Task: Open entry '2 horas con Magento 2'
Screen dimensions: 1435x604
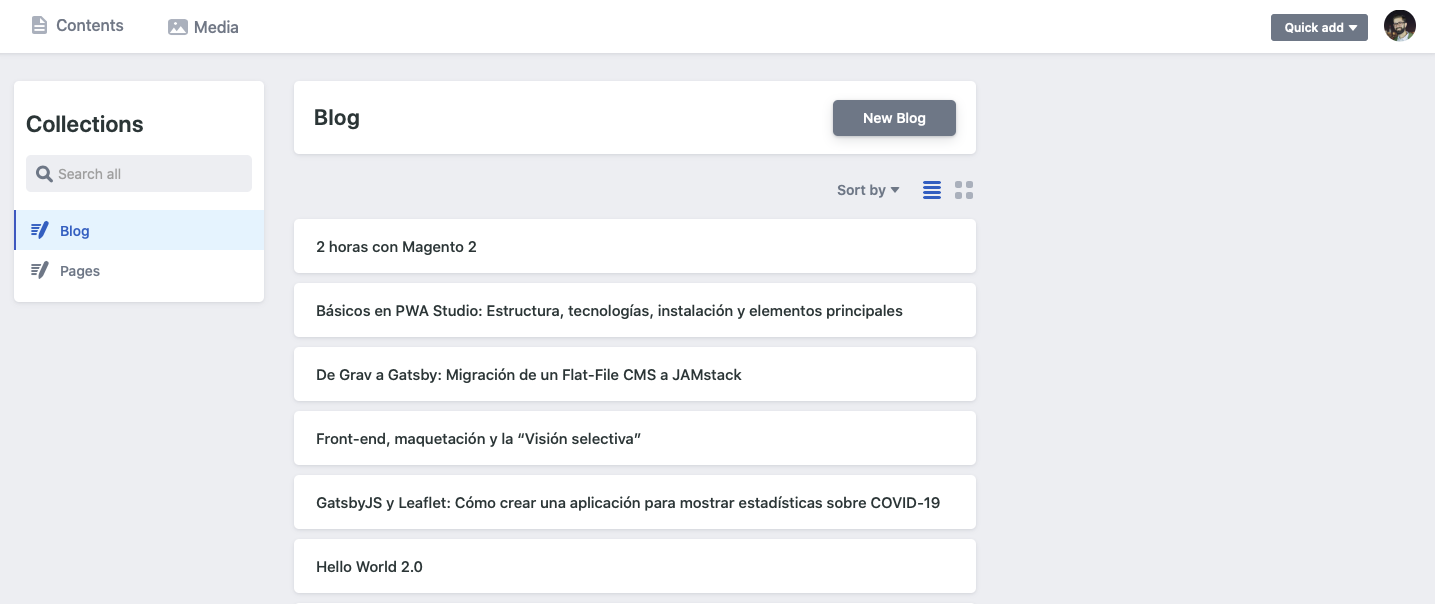Action: click(x=635, y=246)
